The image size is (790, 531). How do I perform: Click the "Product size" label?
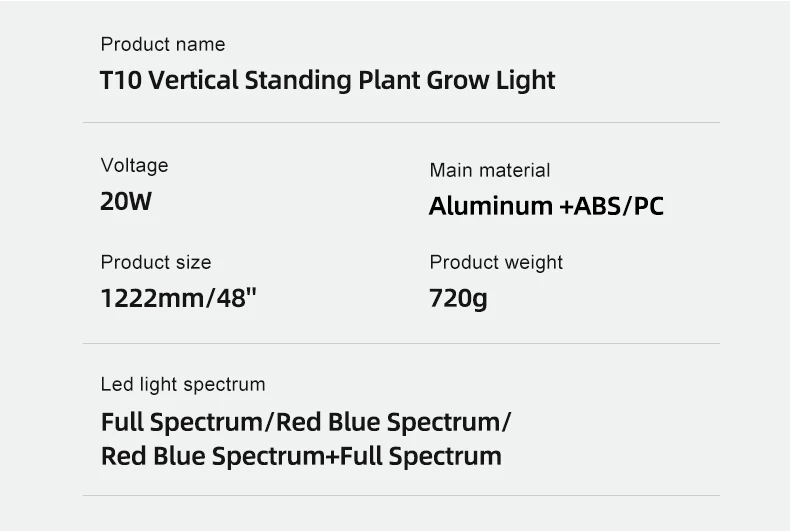156,263
